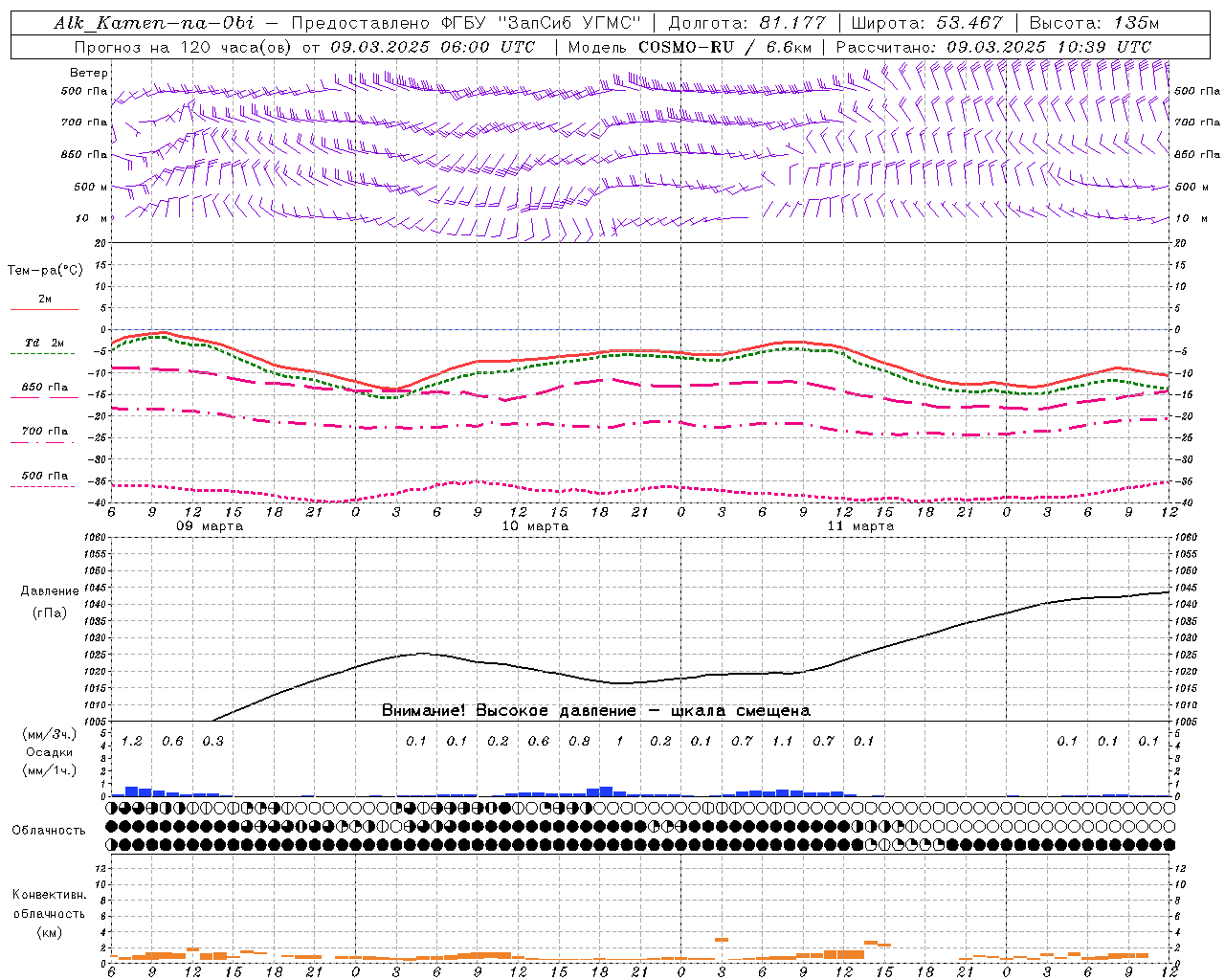Click the 0.3 precipitation value

point(212,741)
